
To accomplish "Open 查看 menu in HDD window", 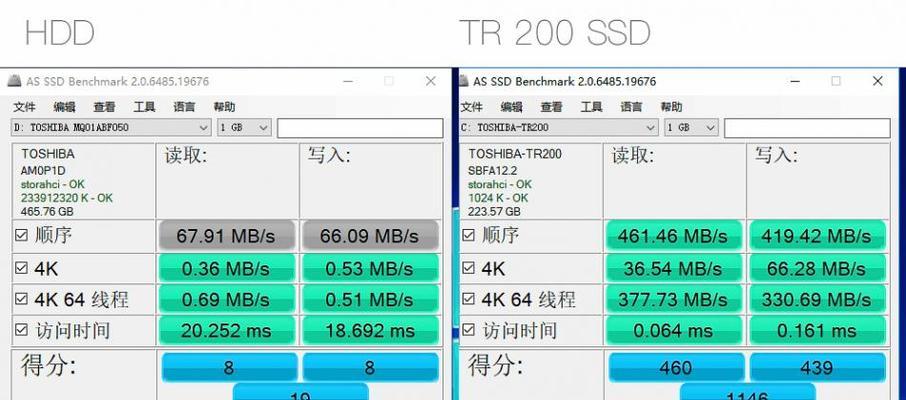I will pyautogui.click(x=104, y=107).
